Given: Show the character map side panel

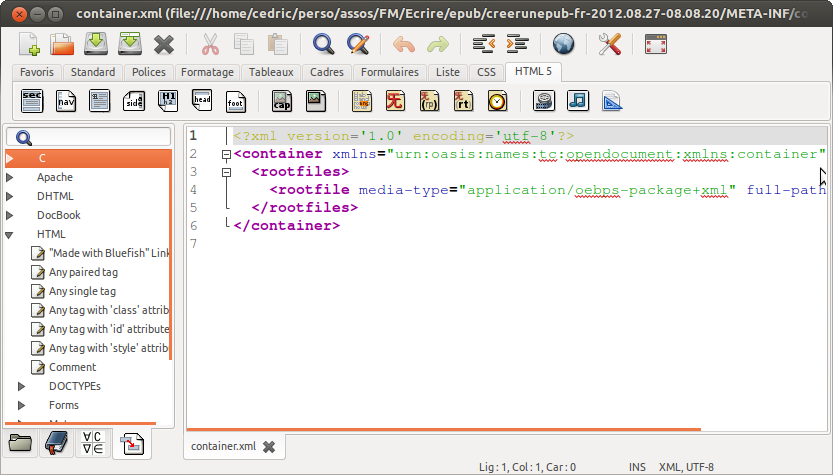Looking at the screenshot, I should (x=93, y=443).
